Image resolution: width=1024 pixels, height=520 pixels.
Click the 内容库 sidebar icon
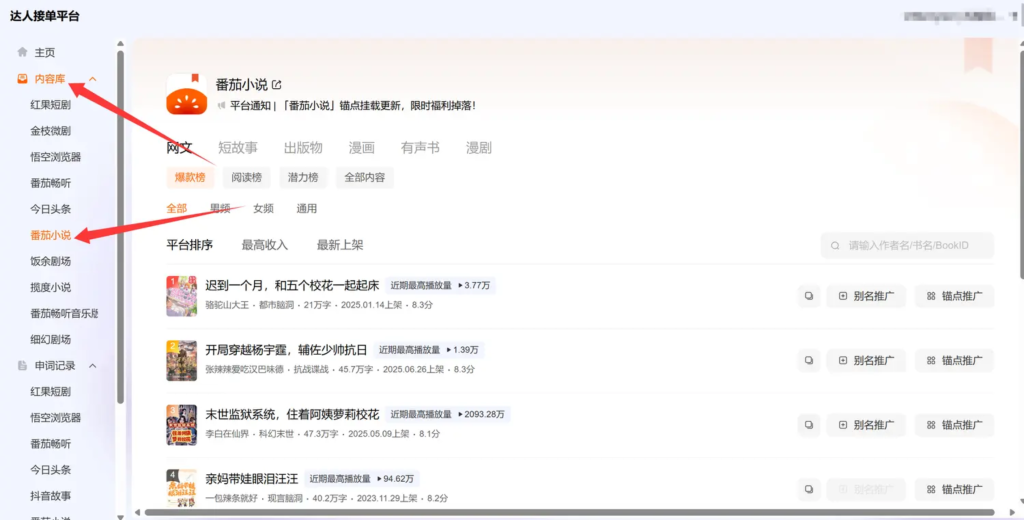[x=22, y=78]
